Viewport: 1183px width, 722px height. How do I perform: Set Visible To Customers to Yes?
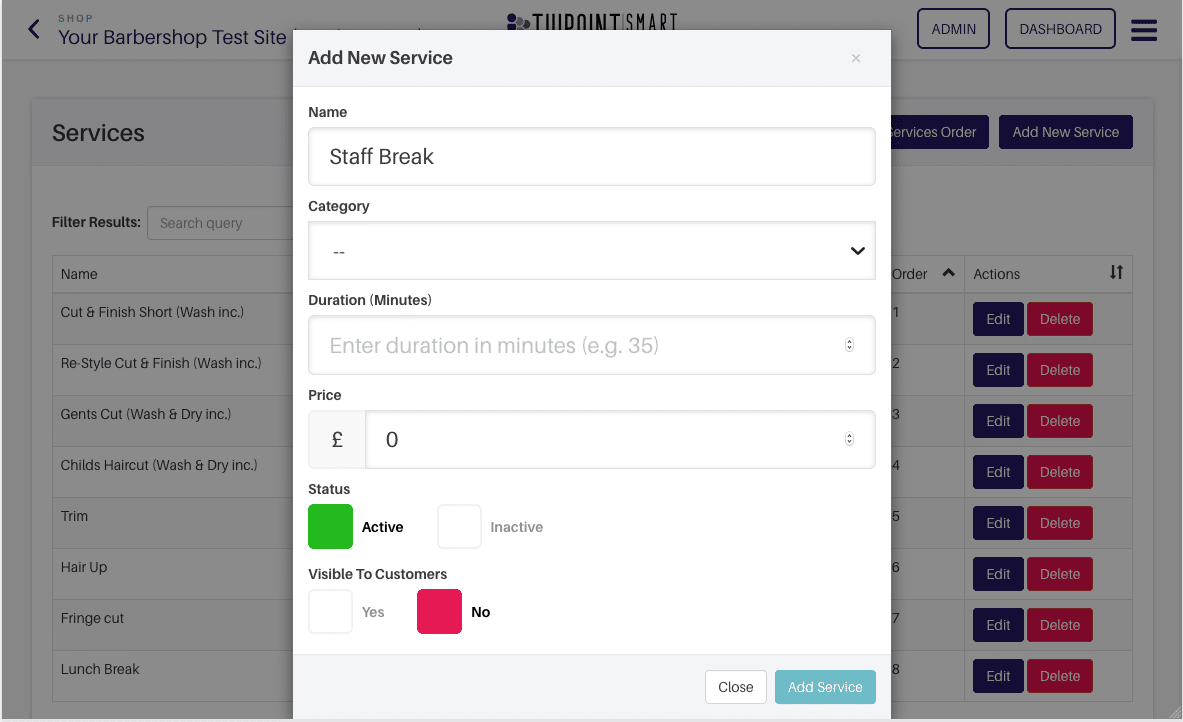[330, 611]
